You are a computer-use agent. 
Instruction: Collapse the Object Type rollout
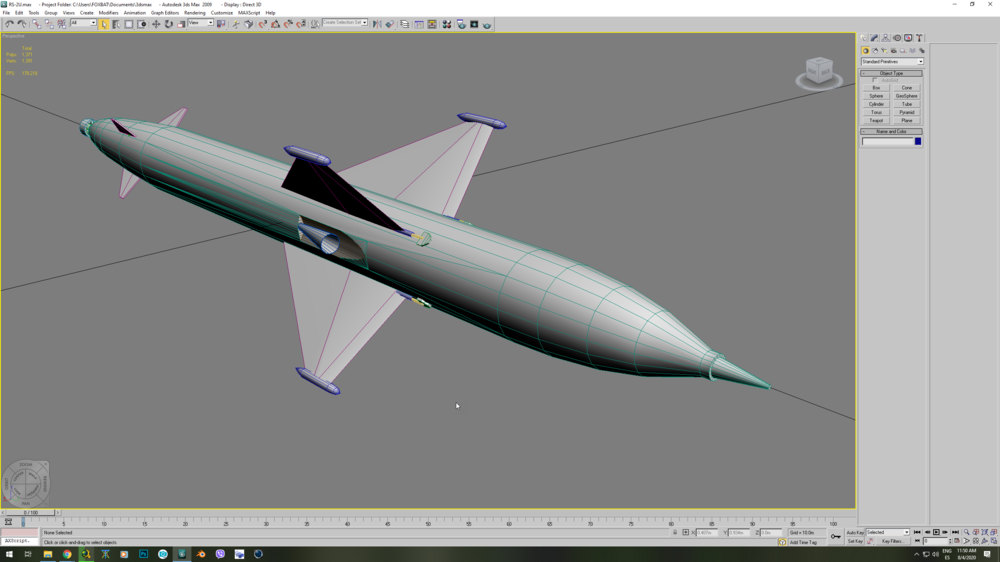click(891, 73)
